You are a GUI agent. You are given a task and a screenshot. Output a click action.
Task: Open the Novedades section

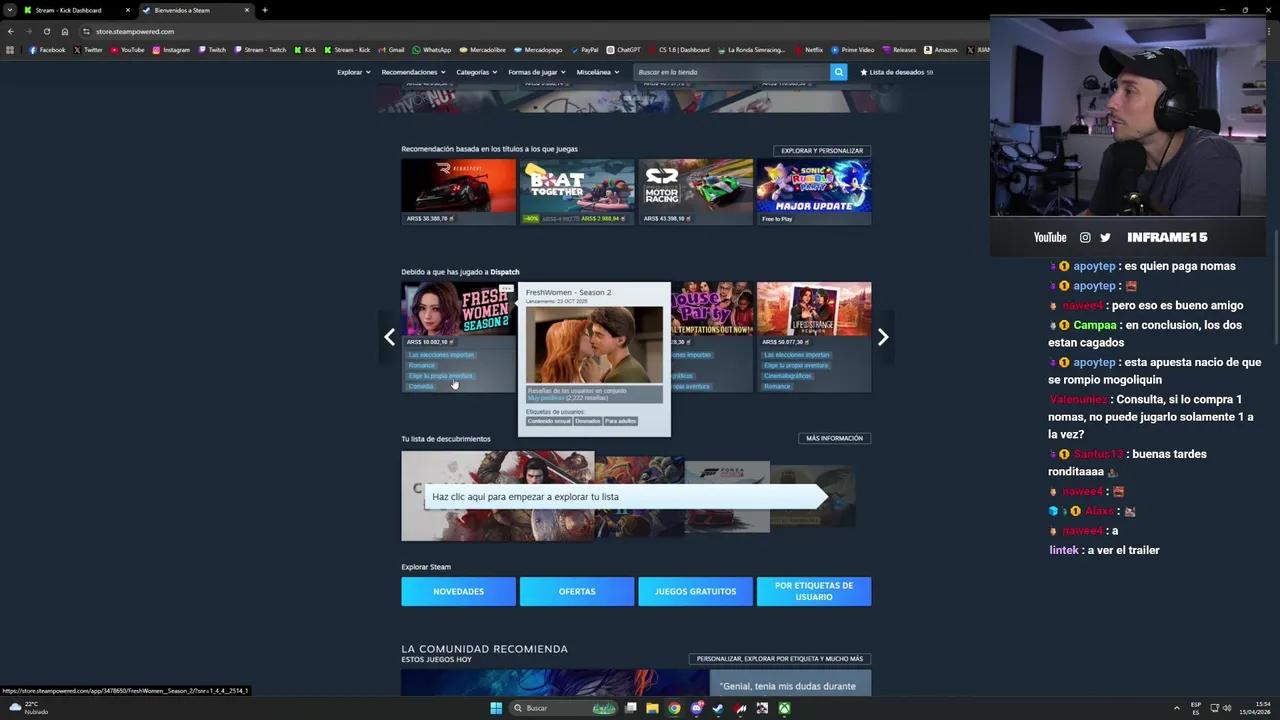coord(458,591)
